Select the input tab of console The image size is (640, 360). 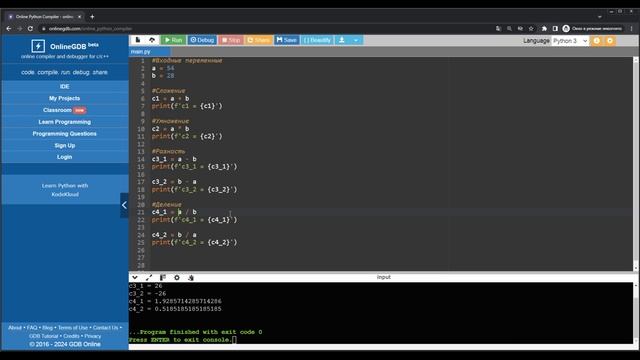coord(383,277)
